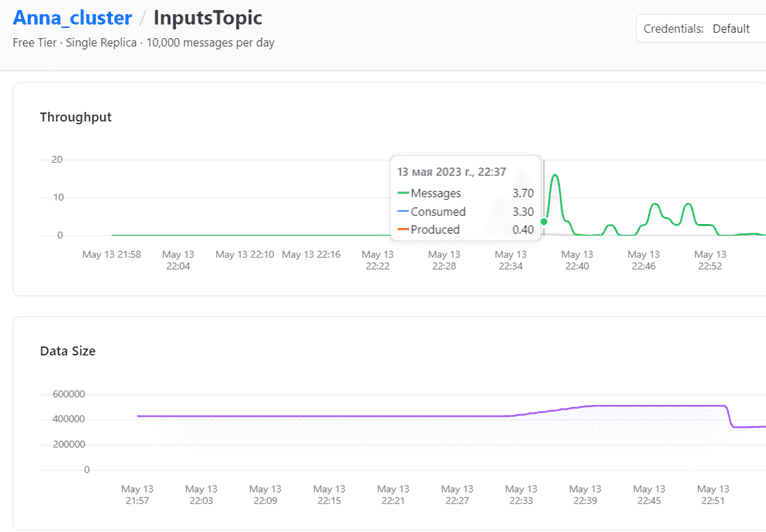Expand the Credentials Default dropdown
Screen dimensions: 766x532
(700, 29)
